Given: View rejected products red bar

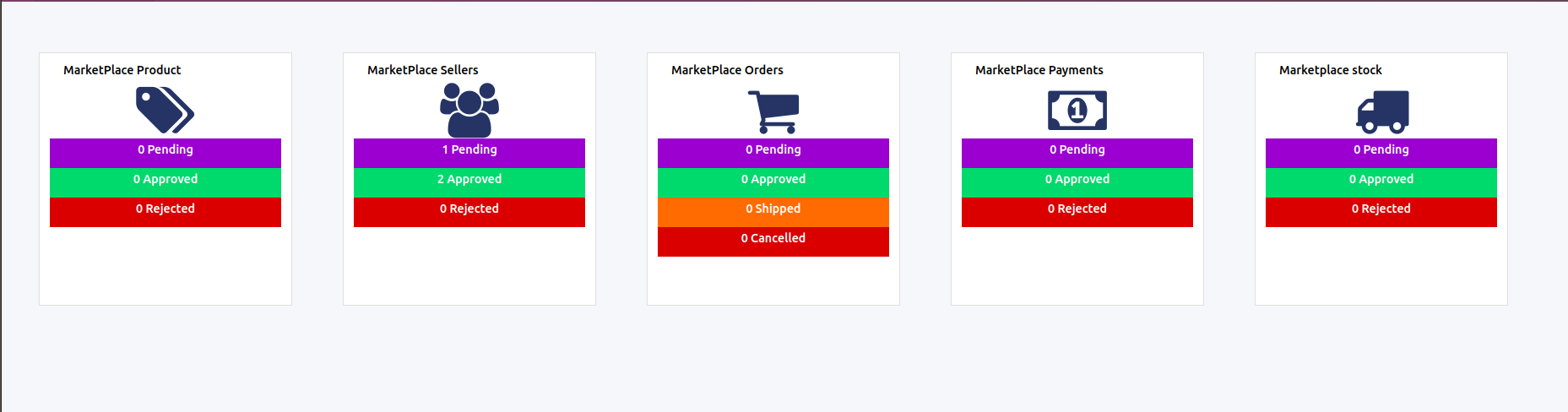Looking at the screenshot, I should click(x=165, y=209).
